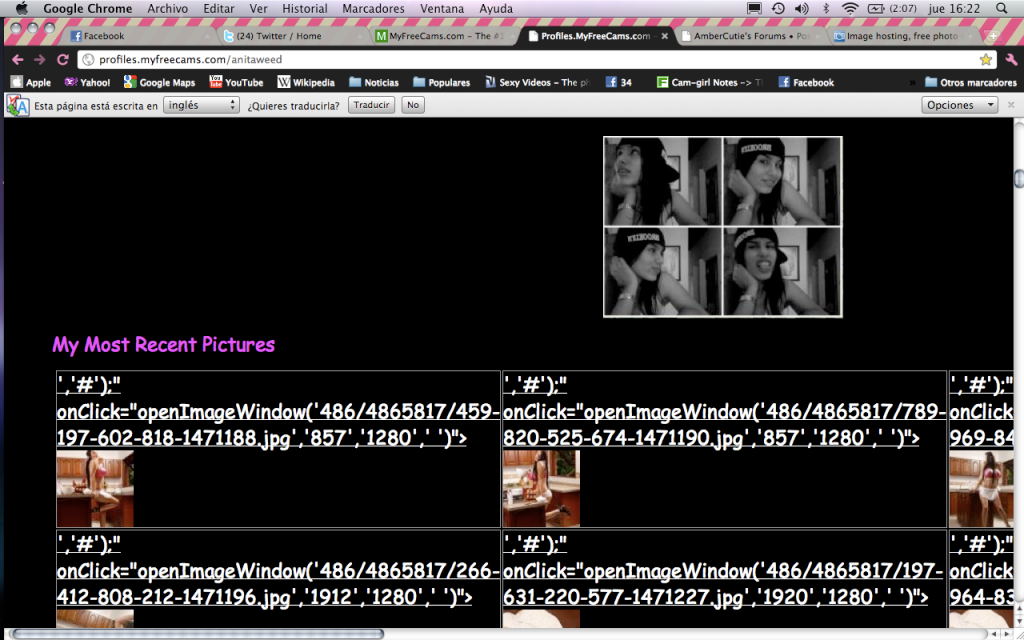Go forward to the next page
This screenshot has height=640, width=1024.
coord(40,59)
